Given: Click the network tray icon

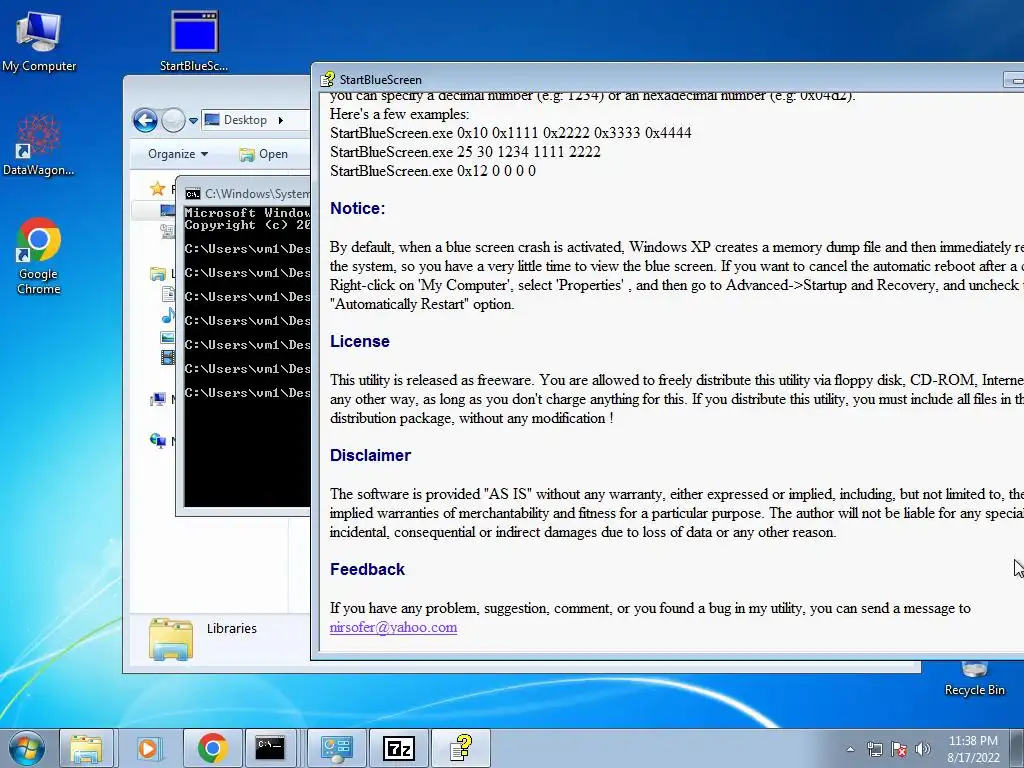Looking at the screenshot, I should coord(874,749).
